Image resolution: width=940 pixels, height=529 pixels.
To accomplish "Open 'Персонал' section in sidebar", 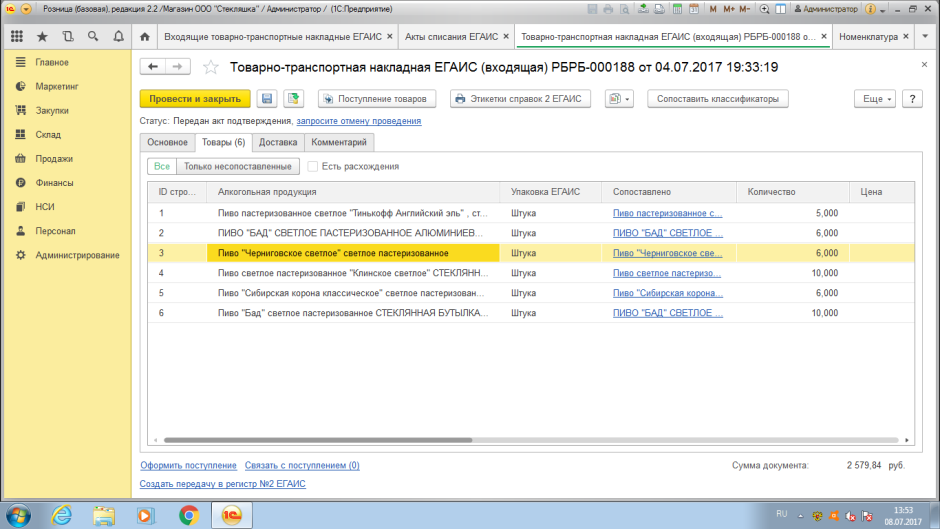I will 55,230.
